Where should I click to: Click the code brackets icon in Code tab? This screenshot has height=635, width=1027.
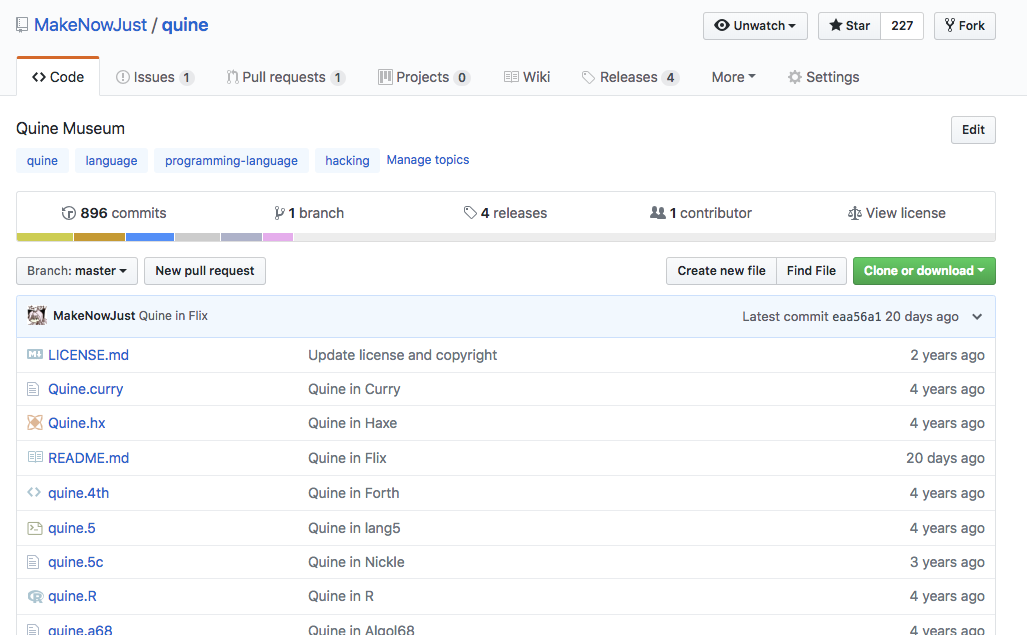39,77
